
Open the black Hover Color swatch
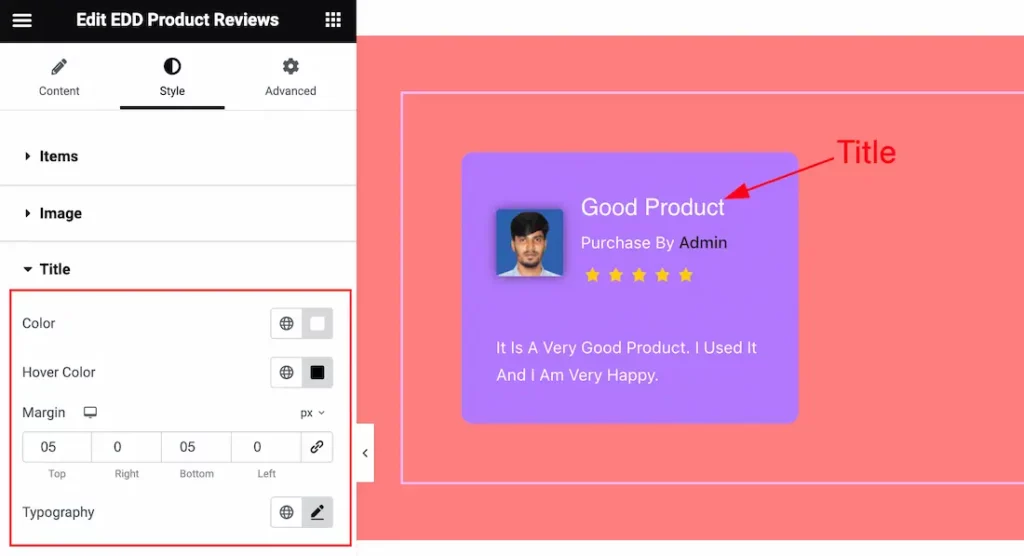point(317,372)
